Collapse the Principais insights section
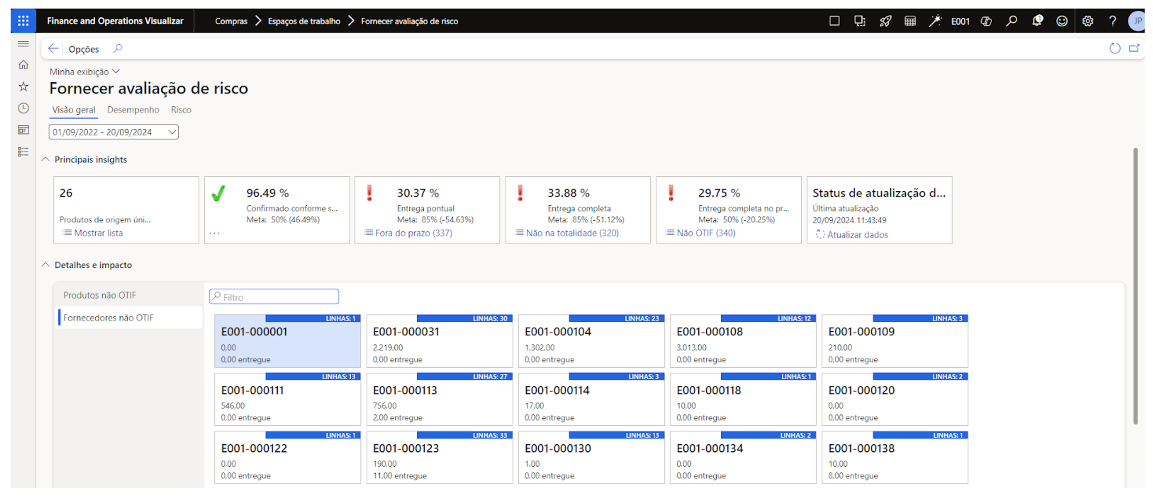The width and height of the screenshot is (1153, 497). point(45,159)
